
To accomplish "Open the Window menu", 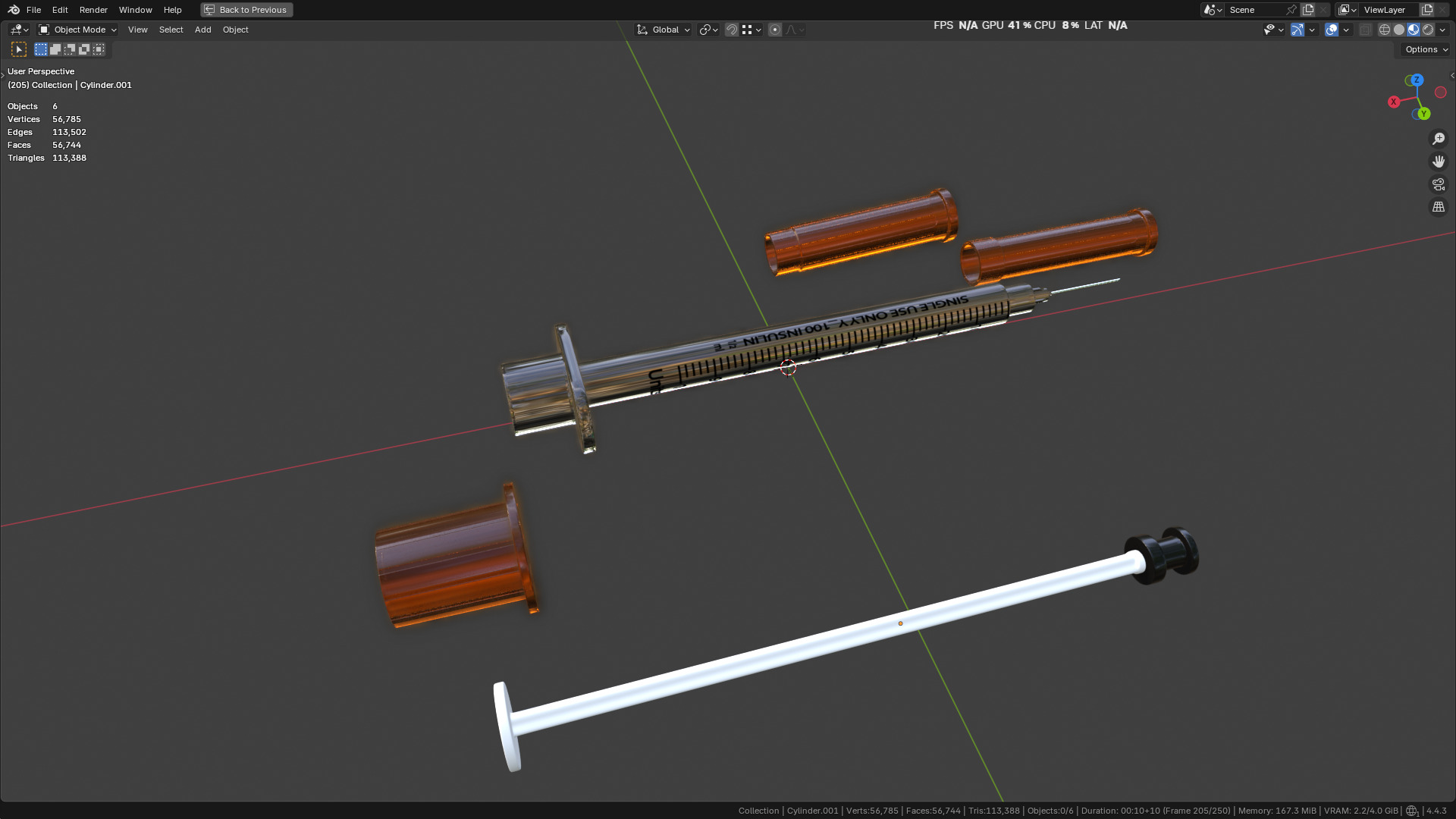I will pos(135,10).
